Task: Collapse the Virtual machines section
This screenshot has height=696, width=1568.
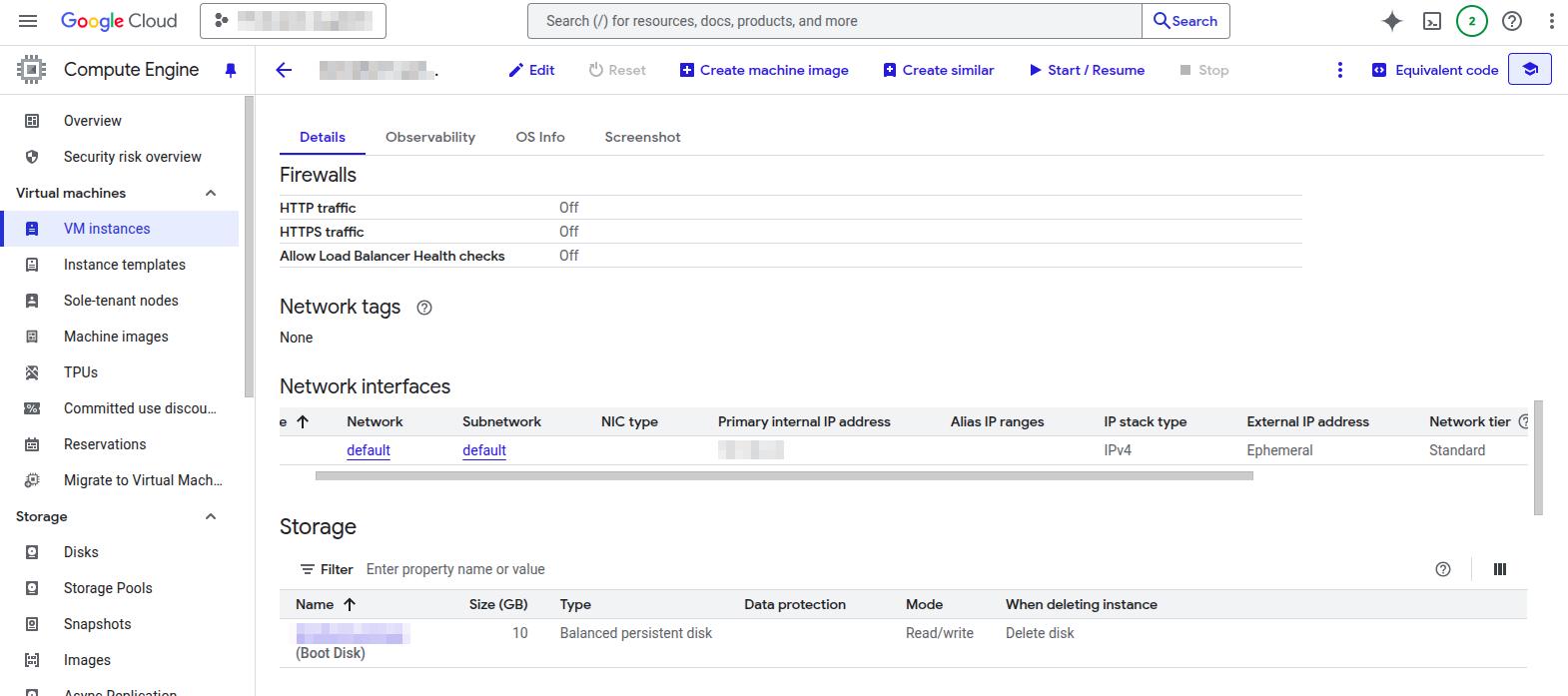Action: (211, 193)
